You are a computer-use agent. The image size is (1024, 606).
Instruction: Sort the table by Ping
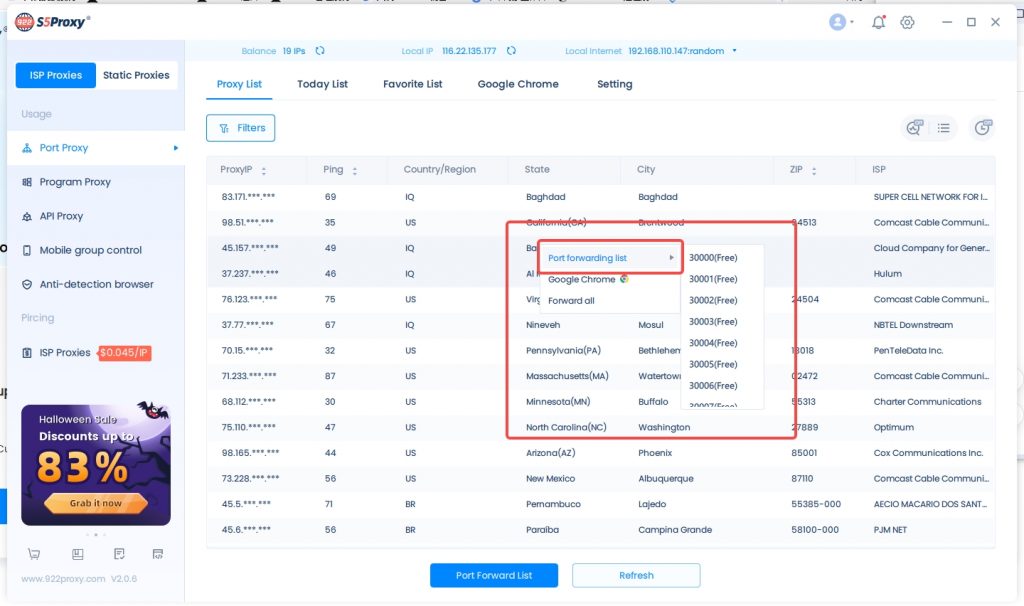pos(355,170)
